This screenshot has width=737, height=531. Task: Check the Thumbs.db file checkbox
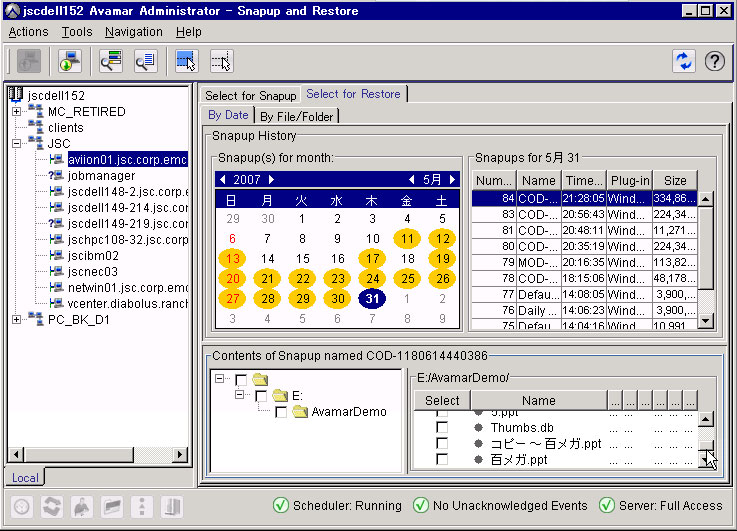(442, 427)
